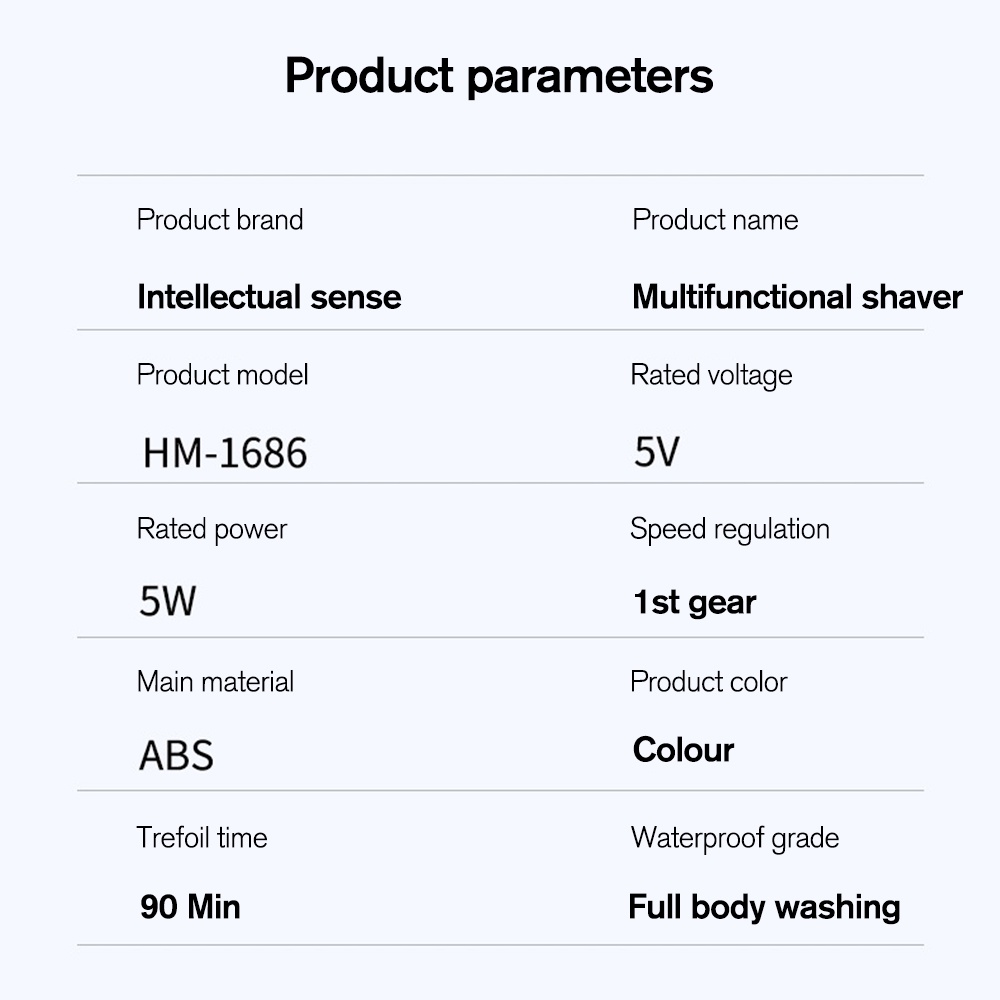Screen dimensions: 1000x1000
Task: Select the 90 Min value
Action: pos(190,907)
